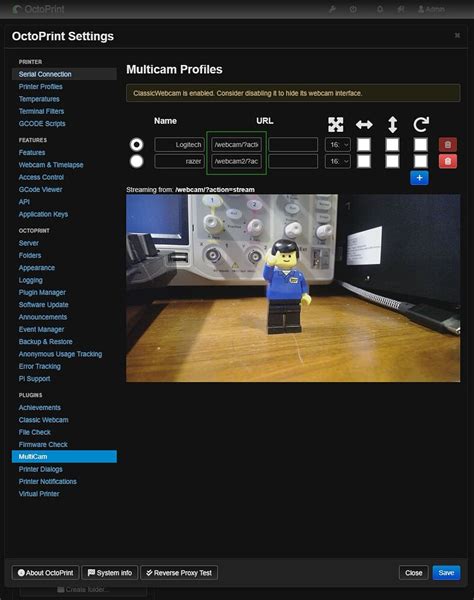Click the System Info button
The height and width of the screenshot is (600, 474).
(110, 572)
